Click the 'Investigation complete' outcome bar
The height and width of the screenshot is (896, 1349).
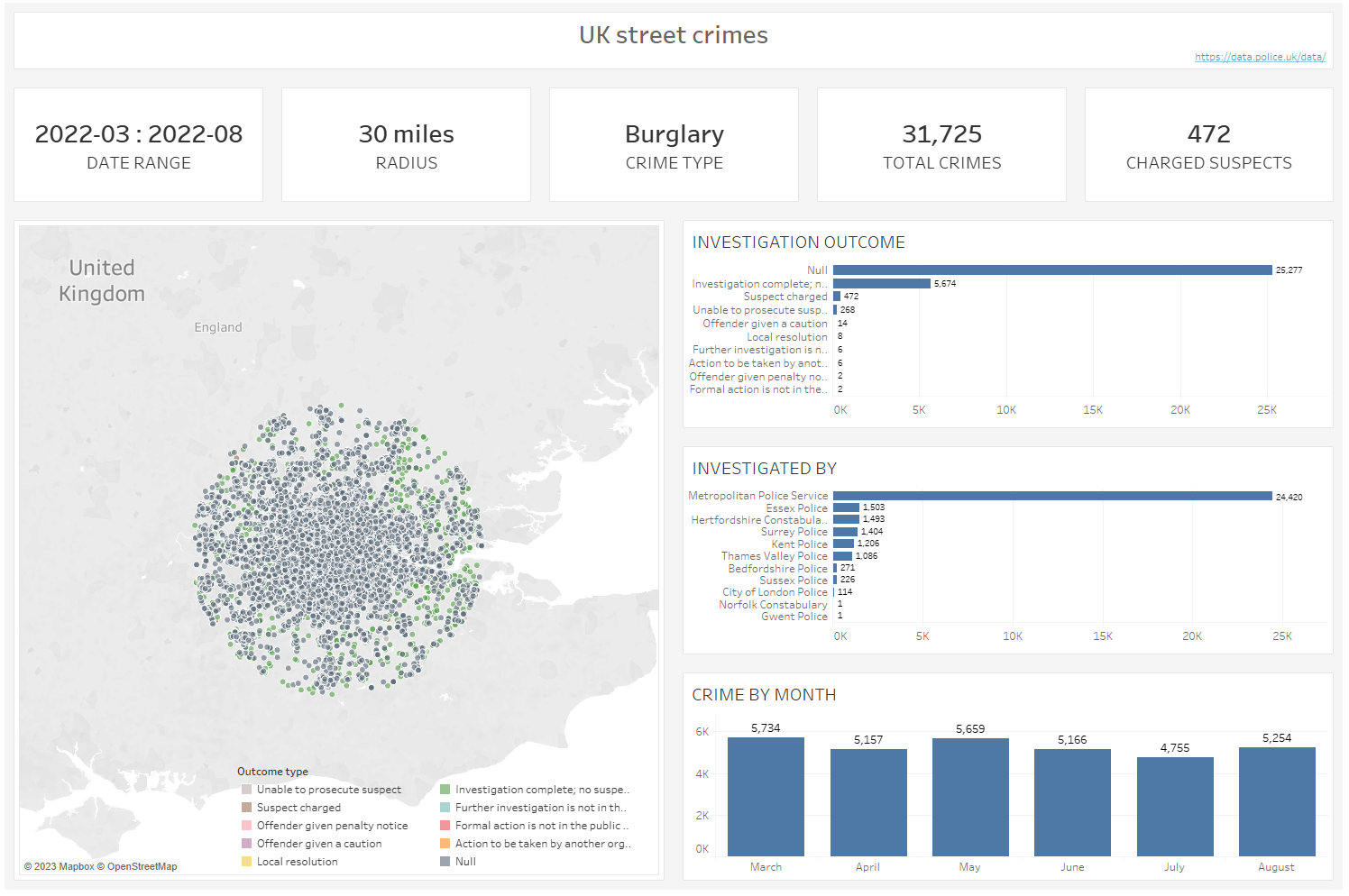[881, 284]
